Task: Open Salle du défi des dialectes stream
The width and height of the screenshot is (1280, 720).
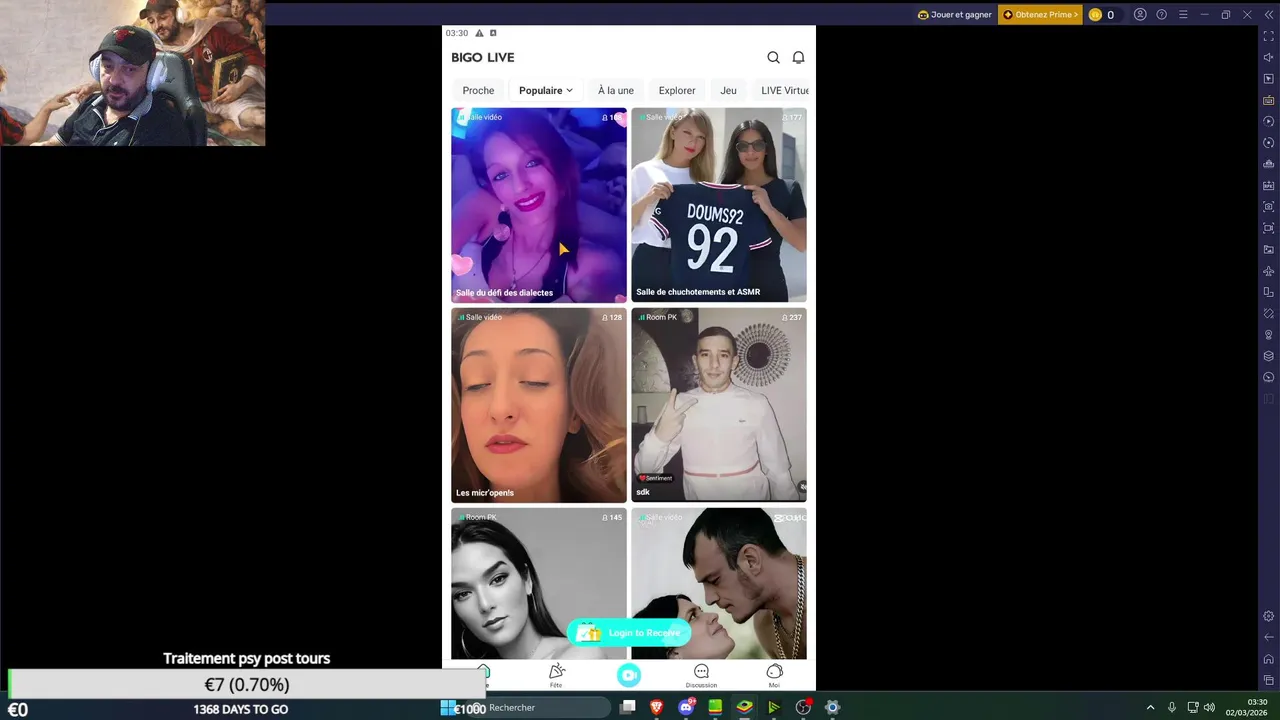Action: 539,205
